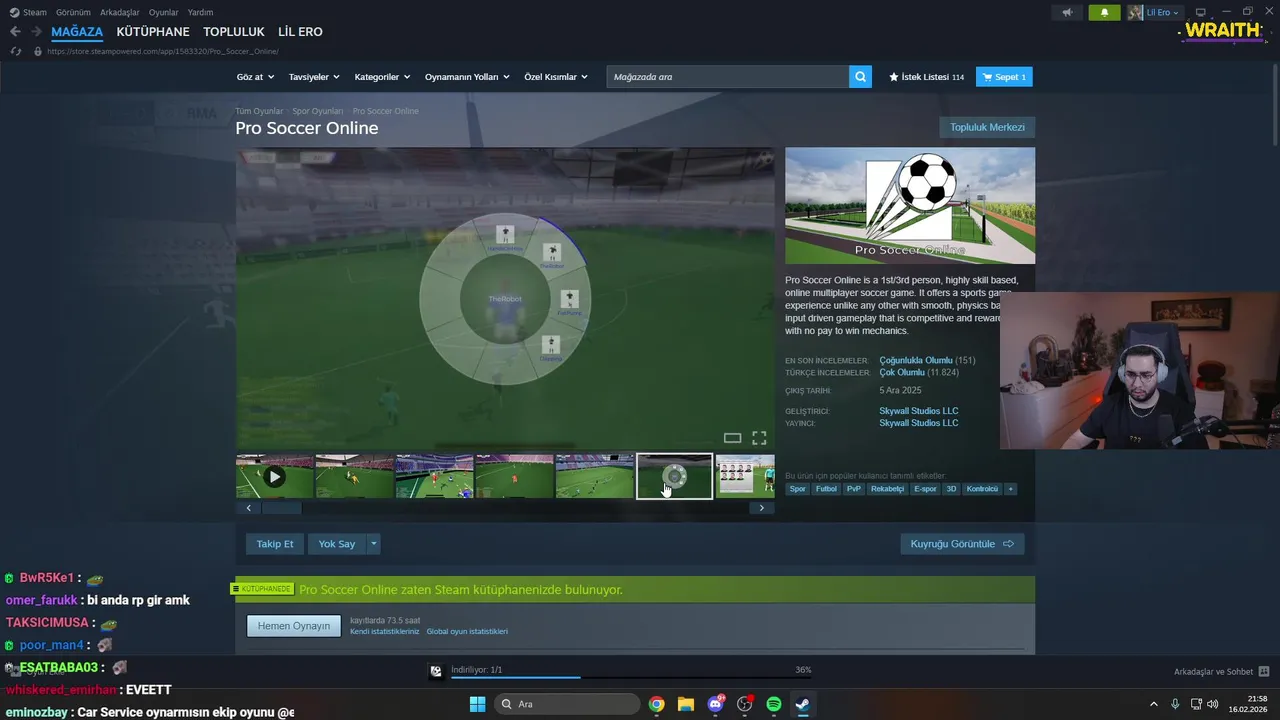Reload the store page
1280x720 pixels.
pyautogui.click(x=15, y=51)
